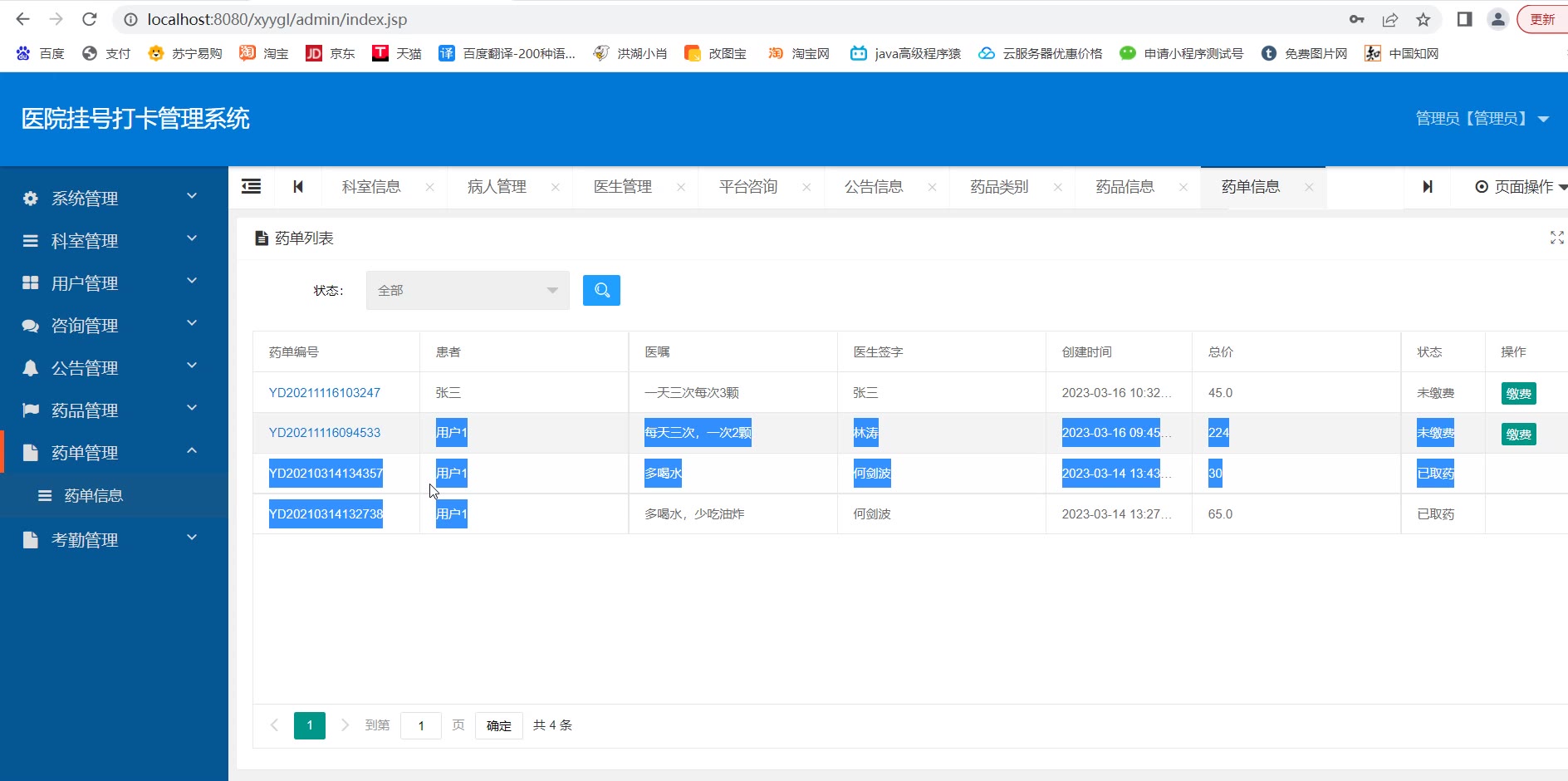Image resolution: width=1568 pixels, height=781 pixels.
Task: Open the 百度 bookmark
Action: 40,53
